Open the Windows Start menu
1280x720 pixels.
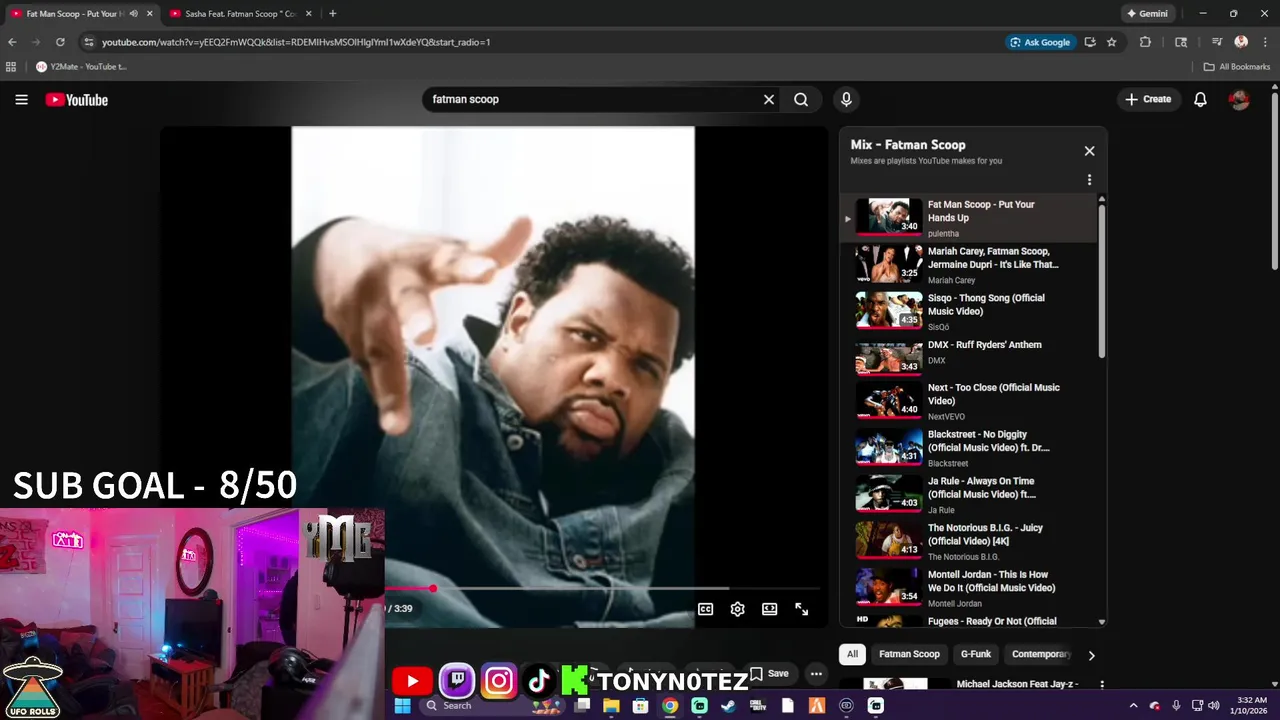point(403,705)
